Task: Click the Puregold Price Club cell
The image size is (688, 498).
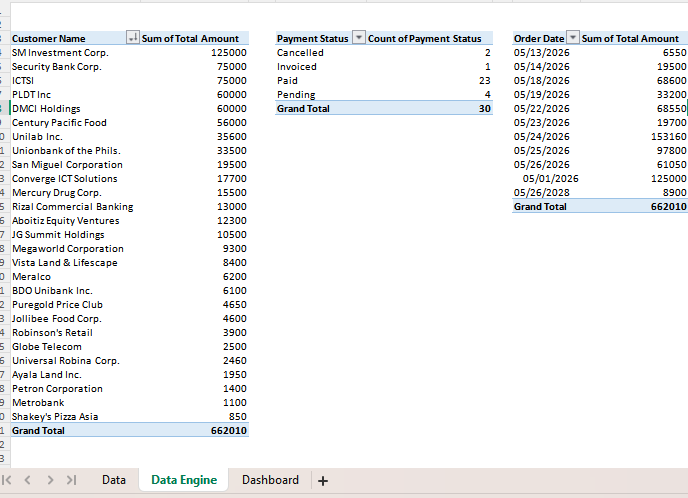Action: 75,305
